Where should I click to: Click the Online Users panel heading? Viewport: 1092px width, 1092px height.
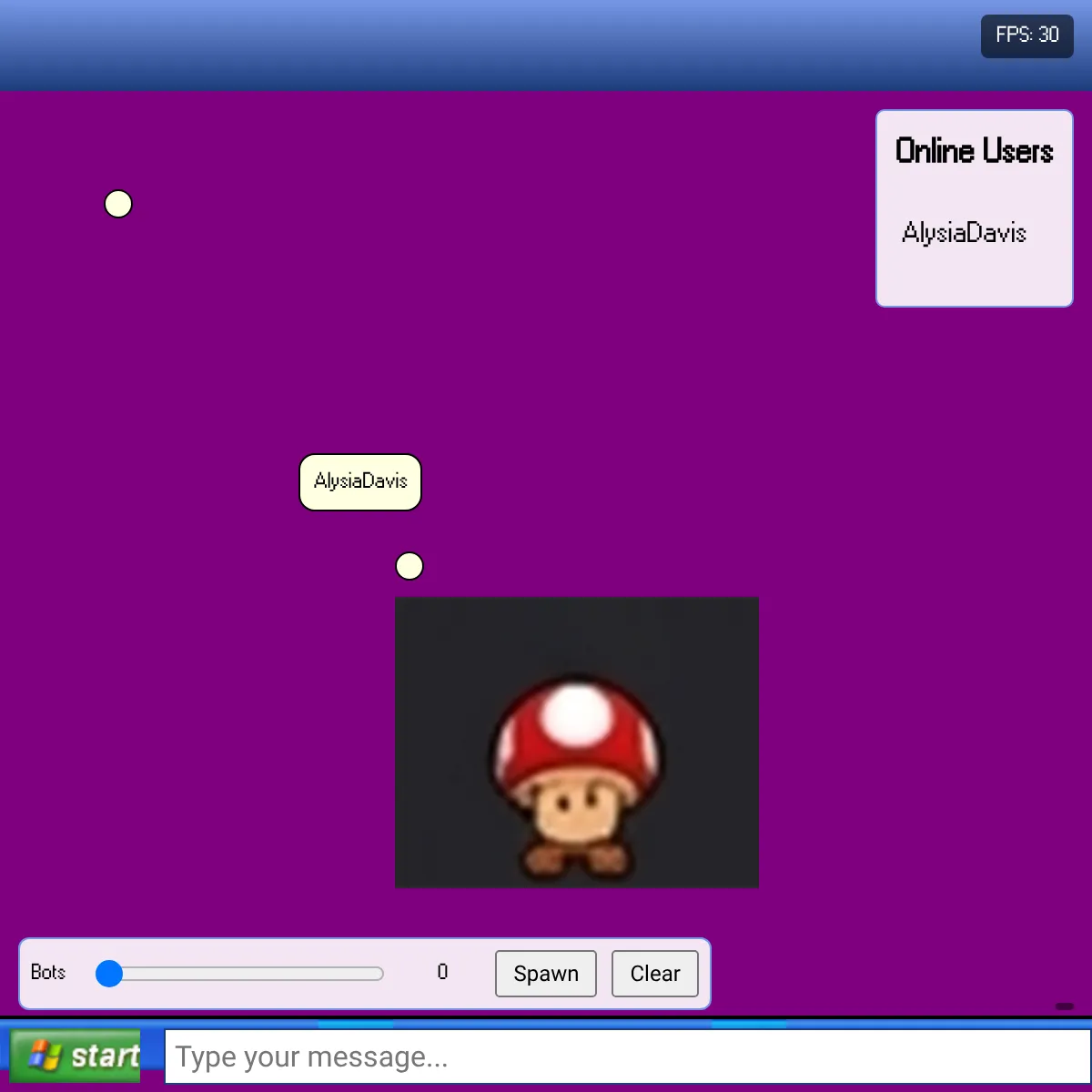click(x=974, y=151)
